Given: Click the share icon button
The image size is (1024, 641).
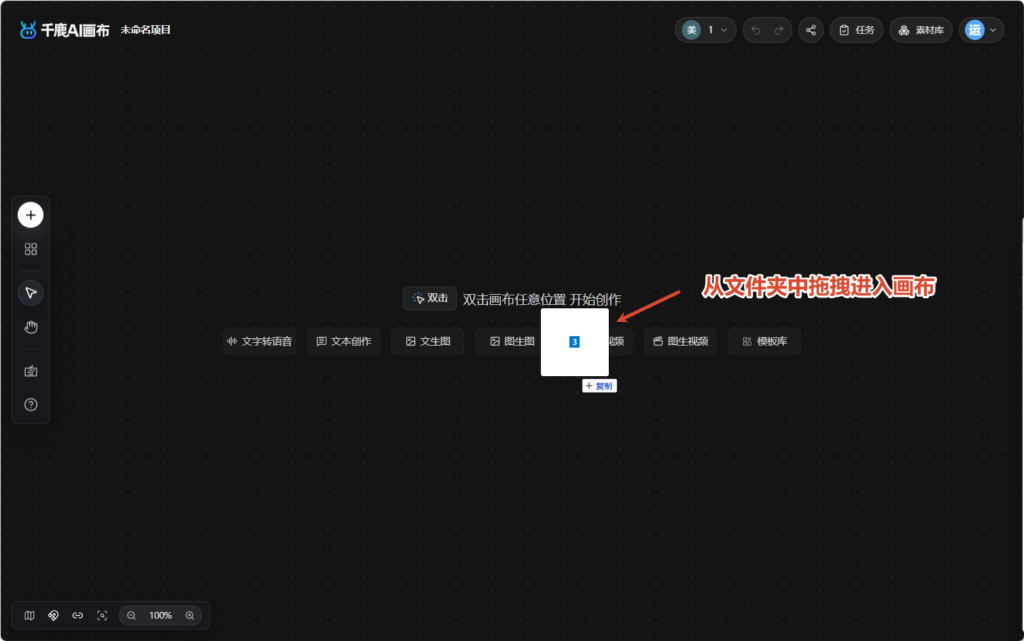Looking at the screenshot, I should coord(810,30).
